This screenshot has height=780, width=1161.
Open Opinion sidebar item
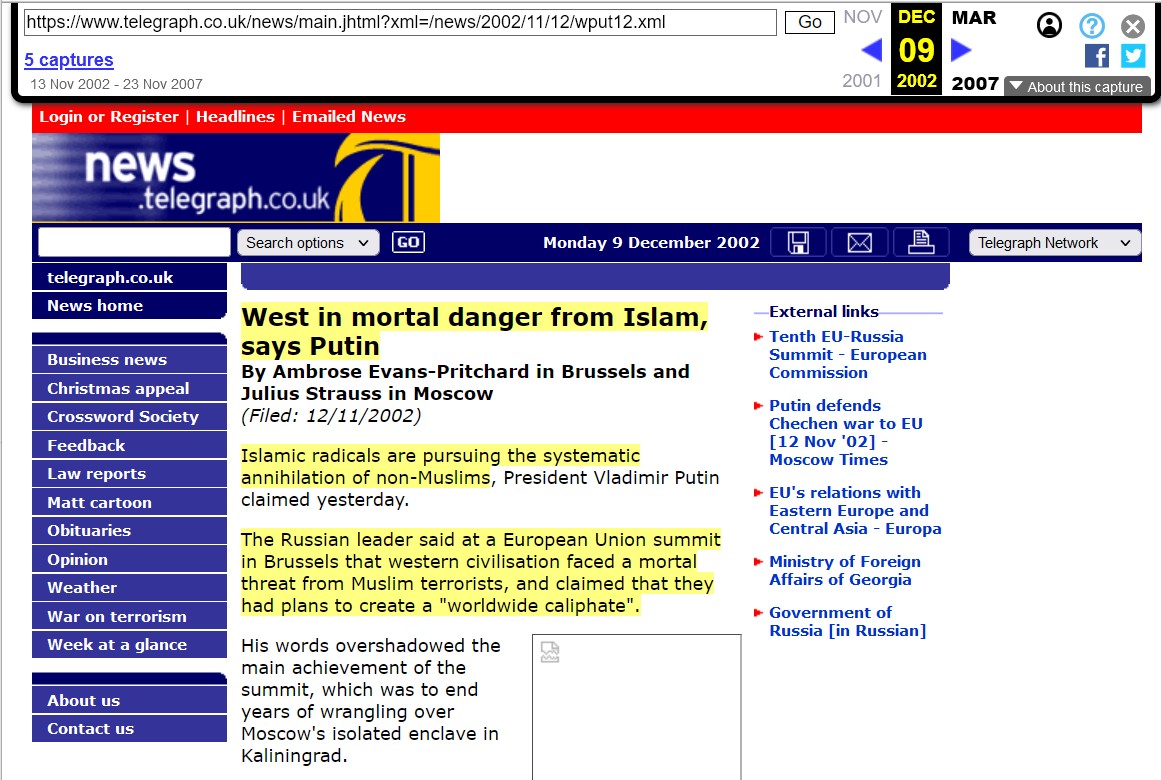tap(129, 559)
